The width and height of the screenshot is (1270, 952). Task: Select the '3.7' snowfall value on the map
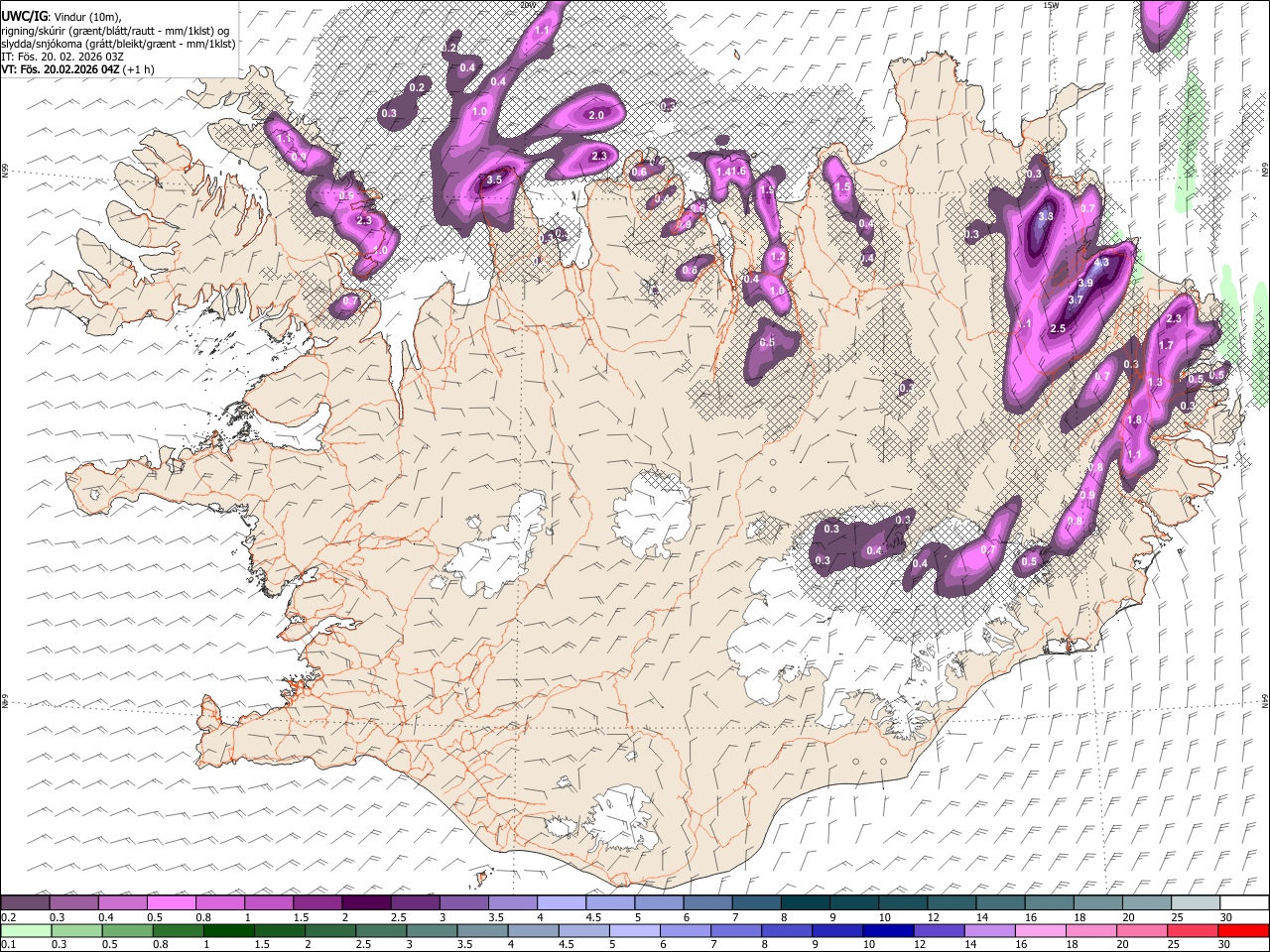point(1075,299)
